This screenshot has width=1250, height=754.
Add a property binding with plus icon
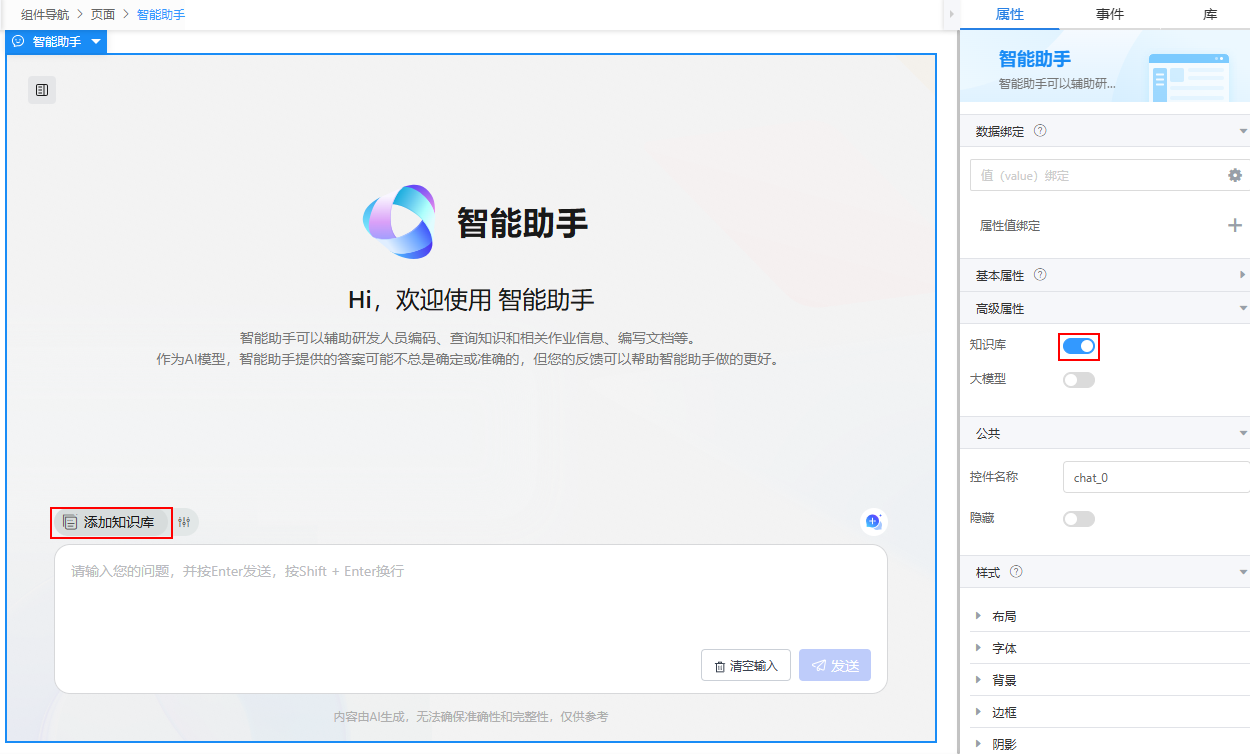[1235, 226]
